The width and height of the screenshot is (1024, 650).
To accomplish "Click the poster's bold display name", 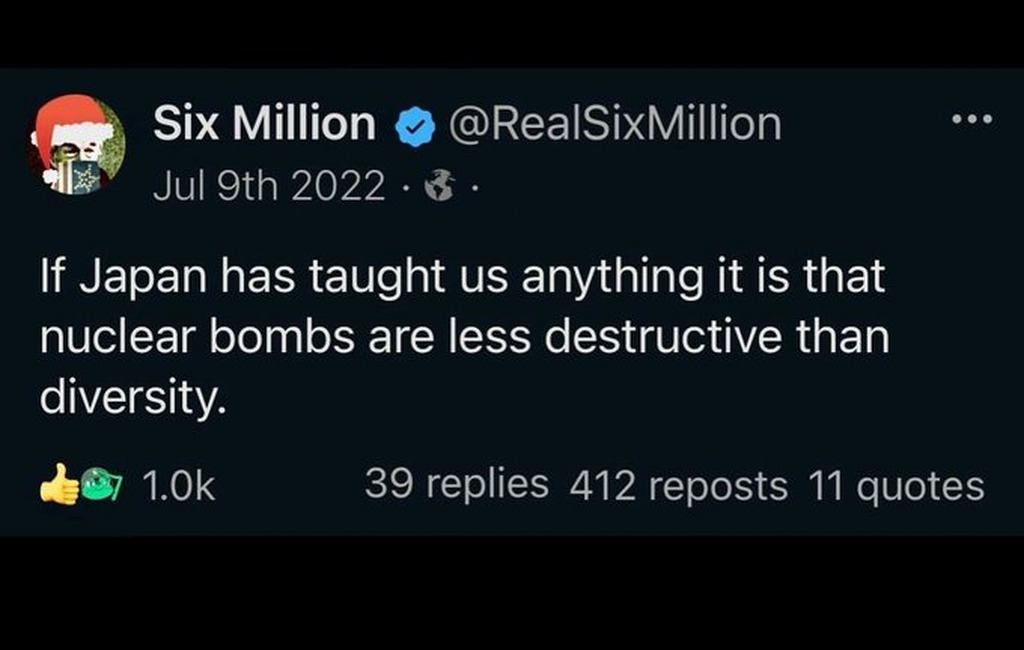I will [x=264, y=124].
